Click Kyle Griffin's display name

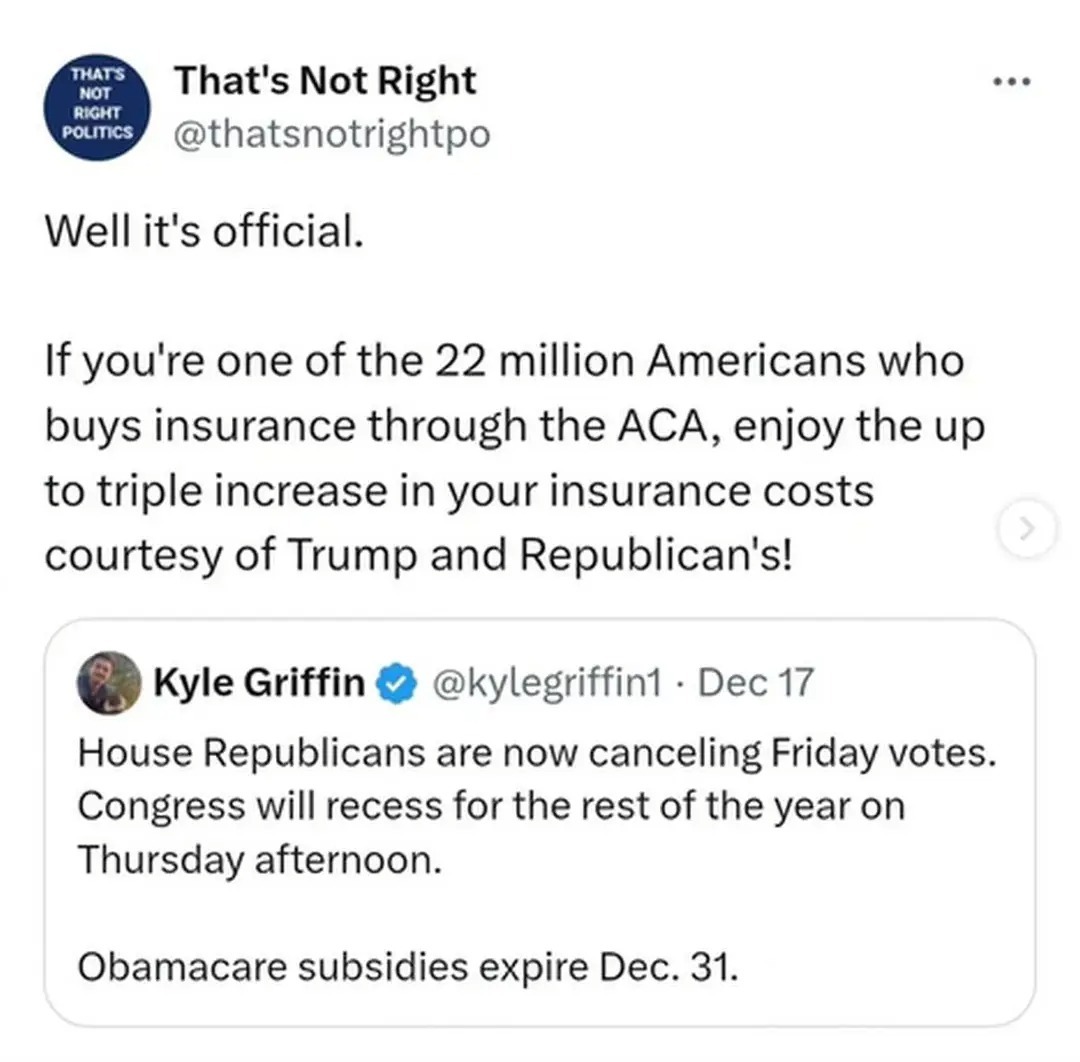pyautogui.click(x=259, y=682)
